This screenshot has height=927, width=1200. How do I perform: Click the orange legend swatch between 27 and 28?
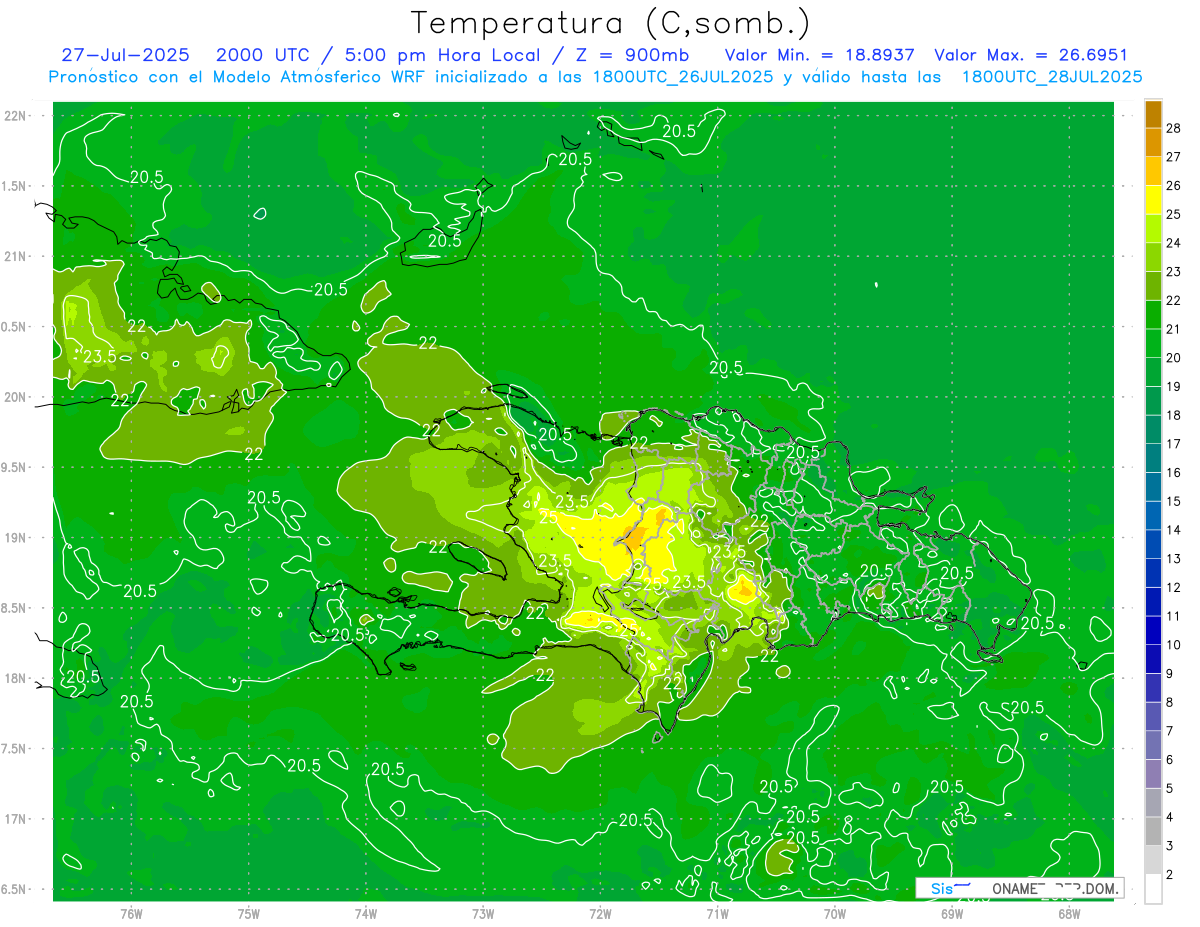tap(1154, 142)
